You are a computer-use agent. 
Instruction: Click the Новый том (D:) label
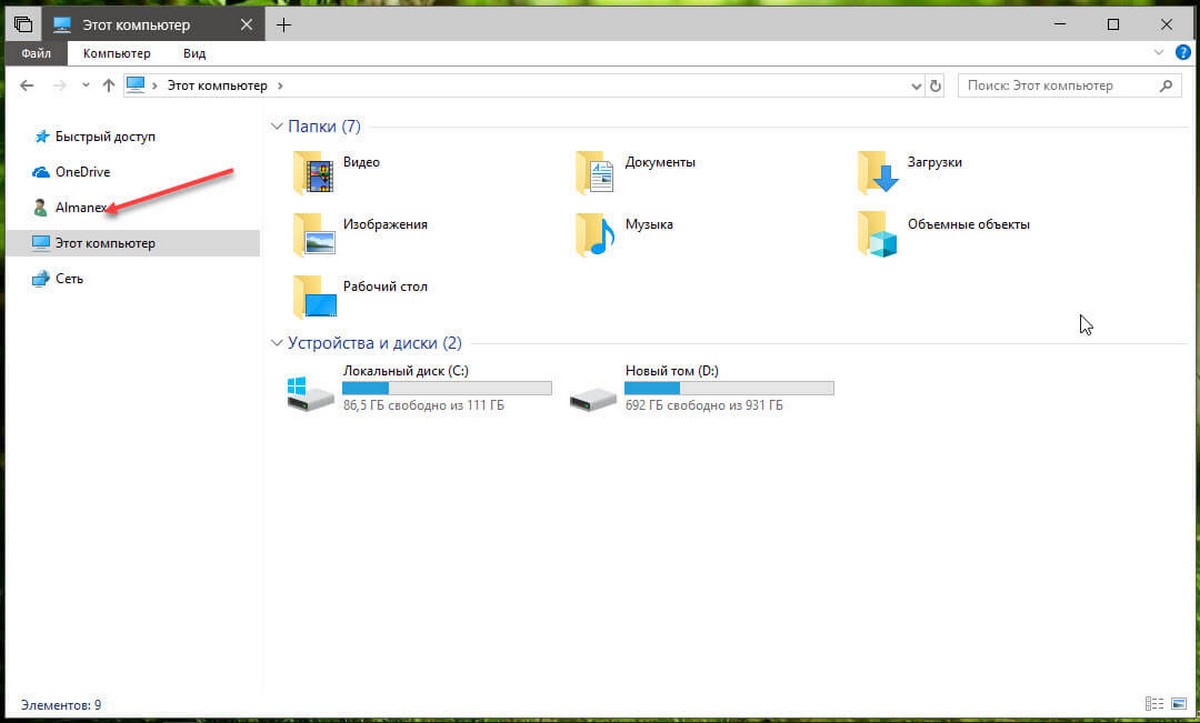671,371
